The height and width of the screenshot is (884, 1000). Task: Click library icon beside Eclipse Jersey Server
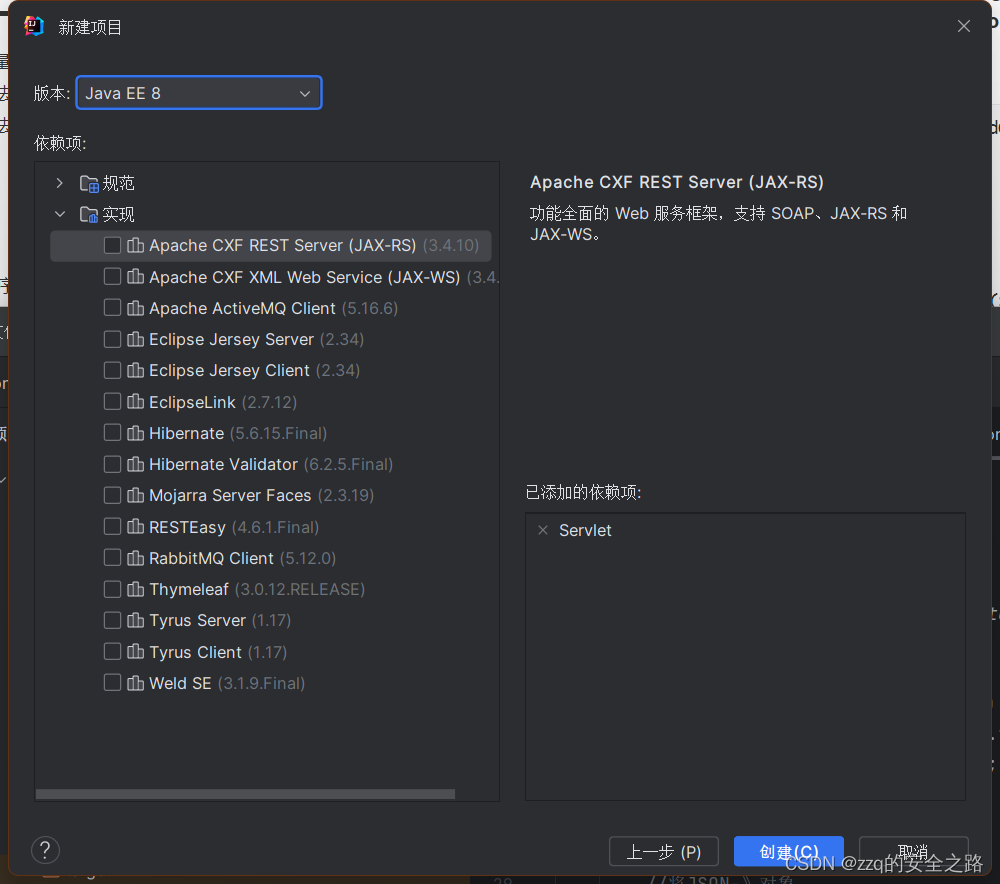[x=135, y=339]
